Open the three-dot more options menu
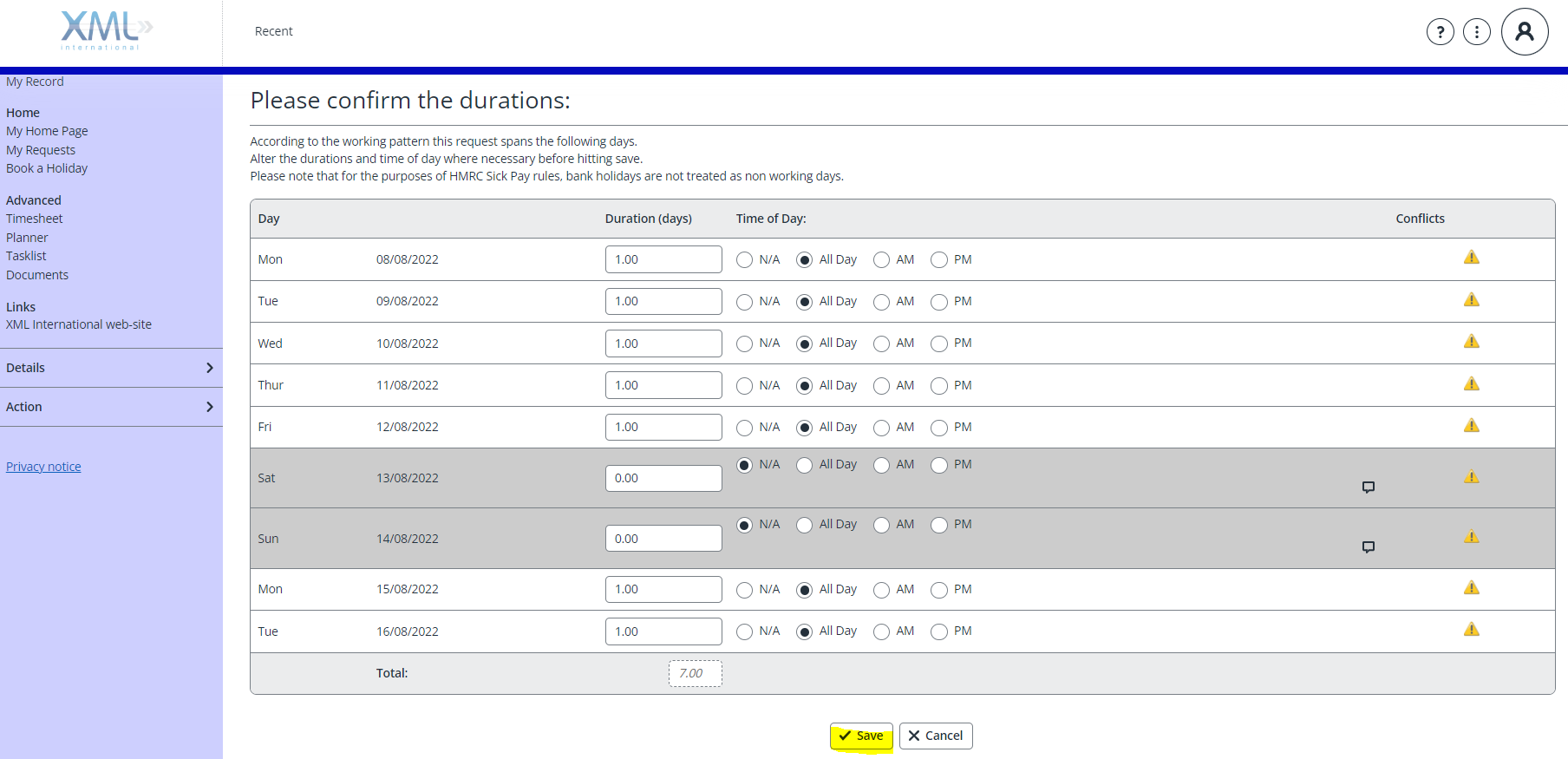The height and width of the screenshot is (759, 1568). [1476, 32]
